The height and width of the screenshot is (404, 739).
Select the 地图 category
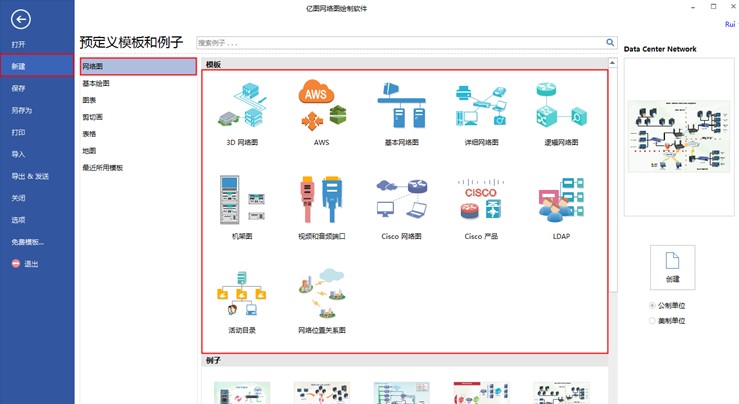tap(89, 151)
